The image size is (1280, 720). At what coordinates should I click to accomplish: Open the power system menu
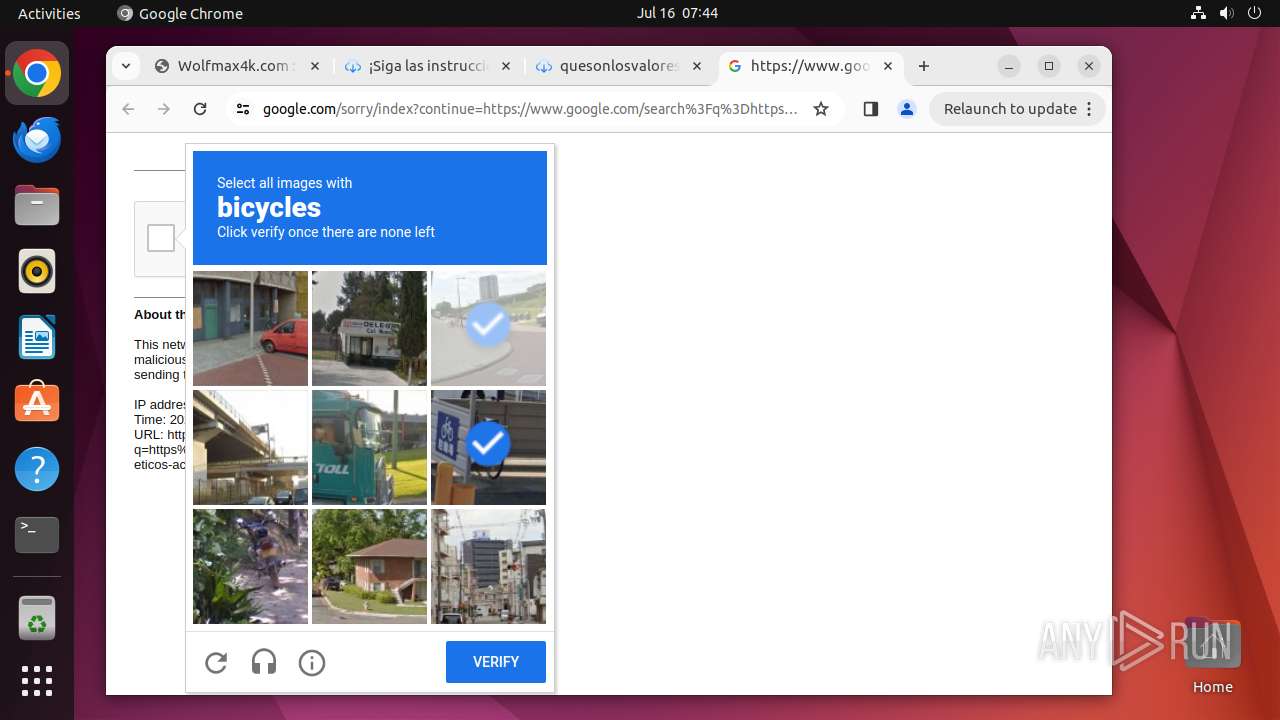click(x=1254, y=13)
